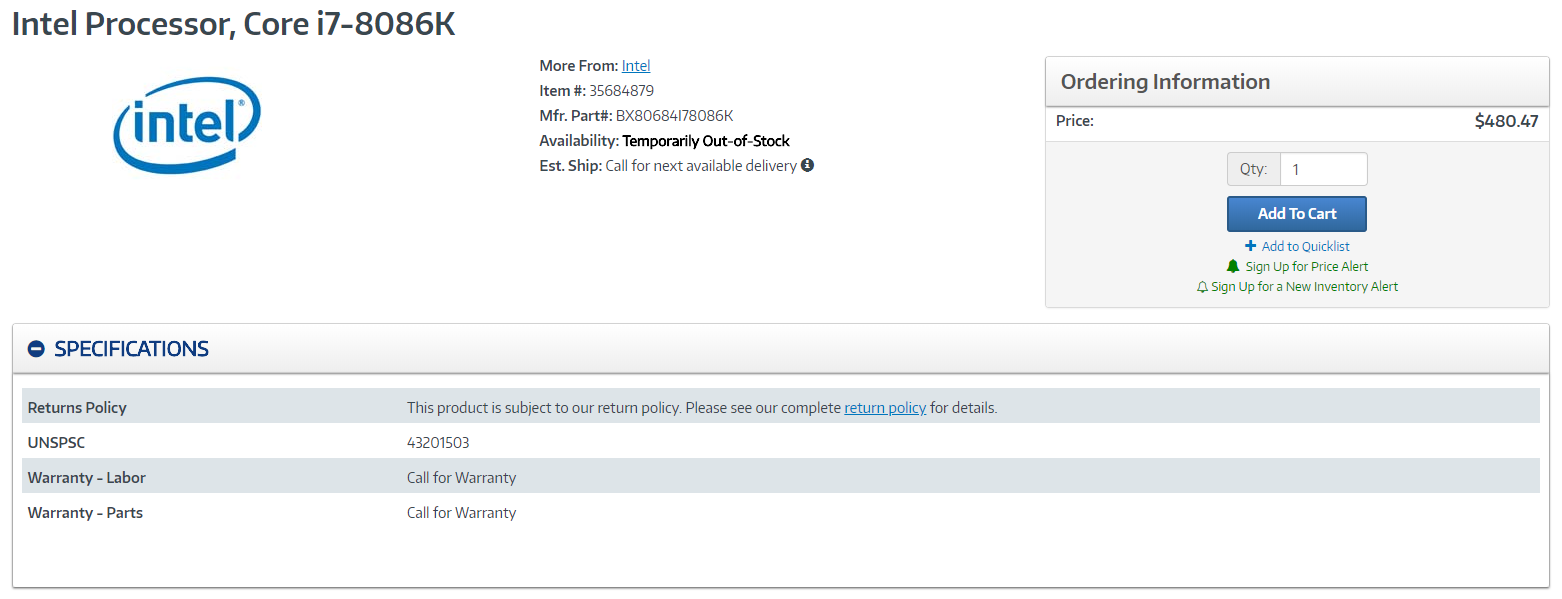This screenshot has width=1562, height=599.
Task: Click the plus icon for Add to Quicklist
Action: [1250, 246]
